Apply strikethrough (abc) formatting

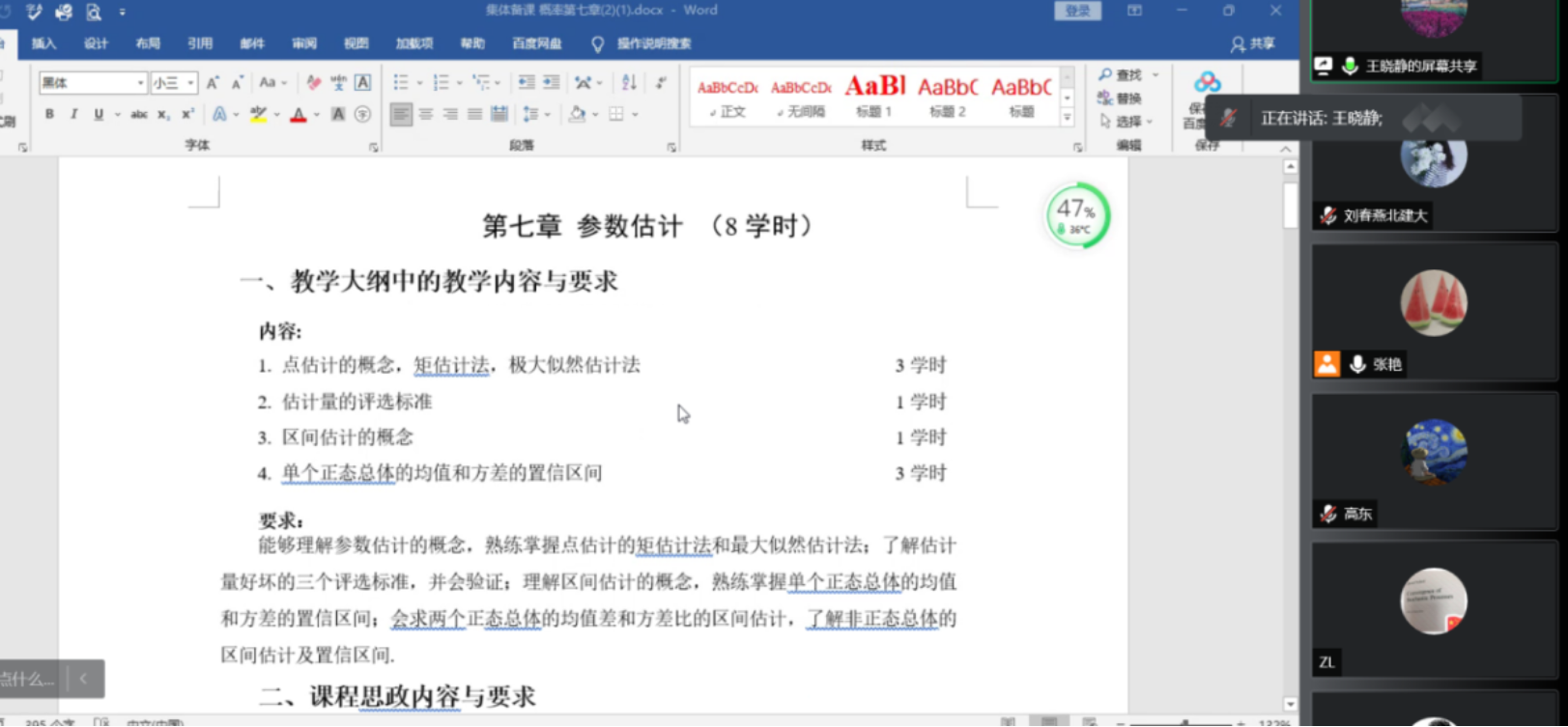tap(139, 115)
